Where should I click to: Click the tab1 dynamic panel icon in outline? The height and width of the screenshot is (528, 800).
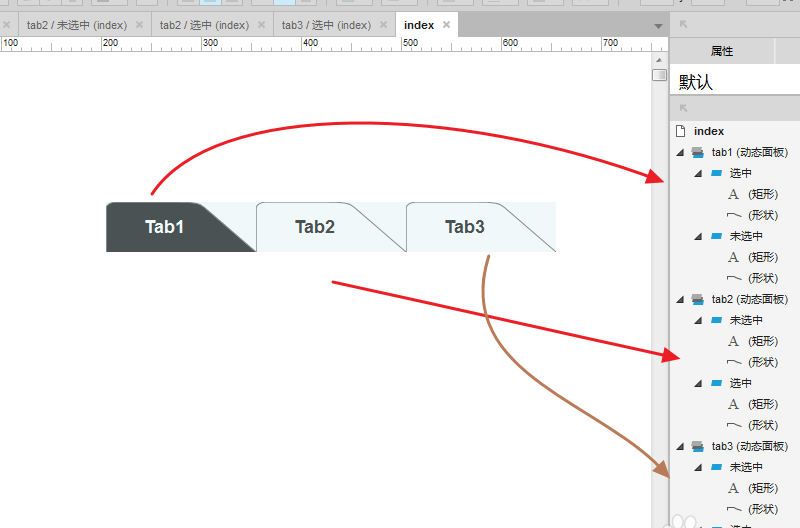[697, 153]
